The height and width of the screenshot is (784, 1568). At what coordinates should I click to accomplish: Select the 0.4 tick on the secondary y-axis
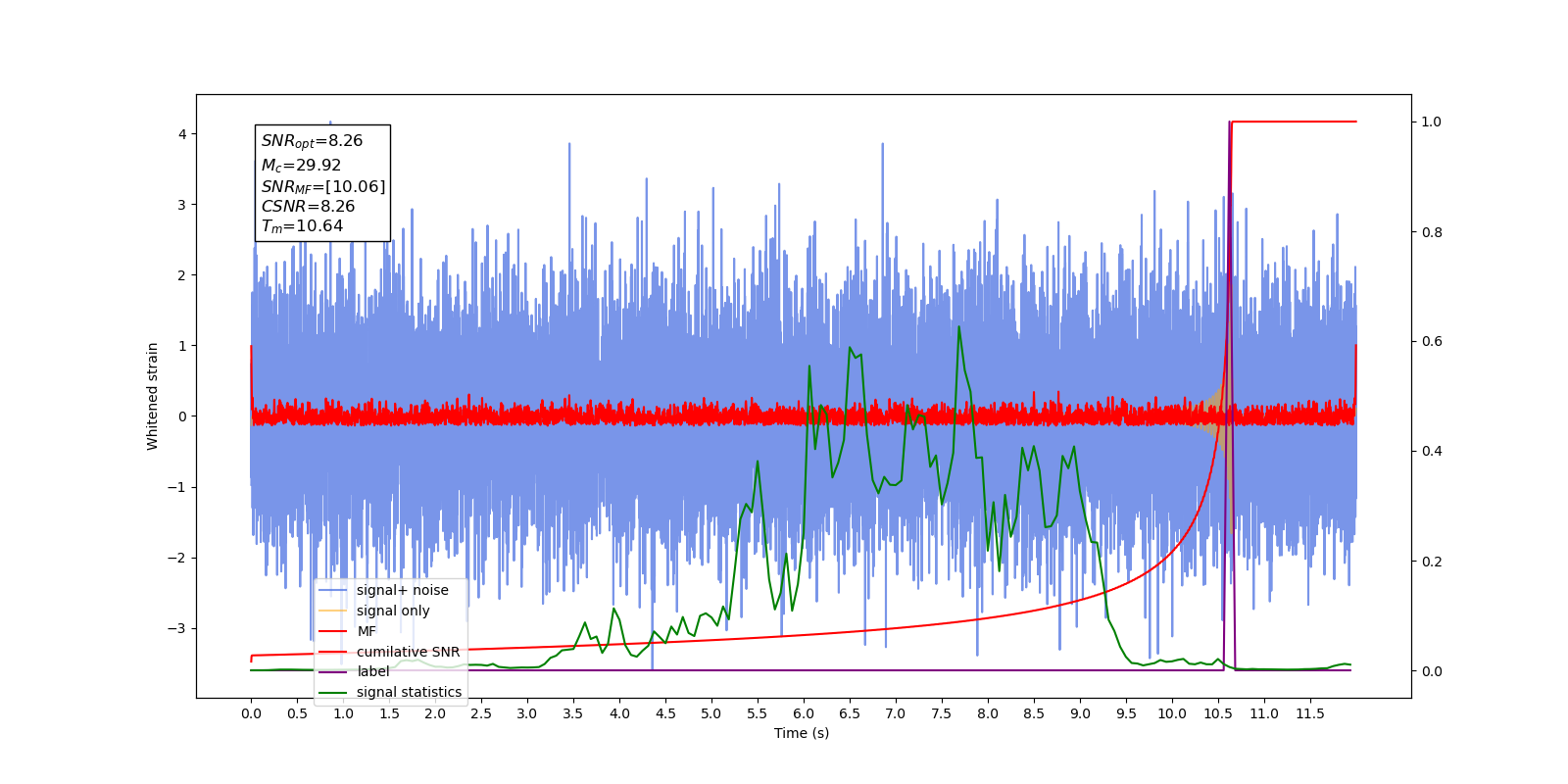click(x=1432, y=452)
